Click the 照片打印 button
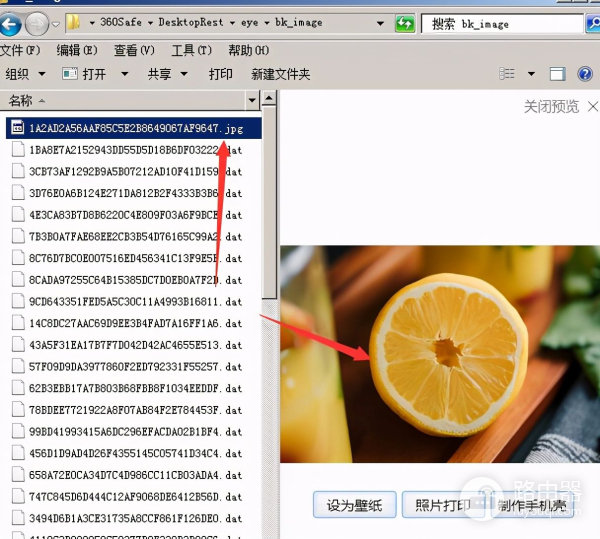The width and height of the screenshot is (600, 539). coord(442,505)
